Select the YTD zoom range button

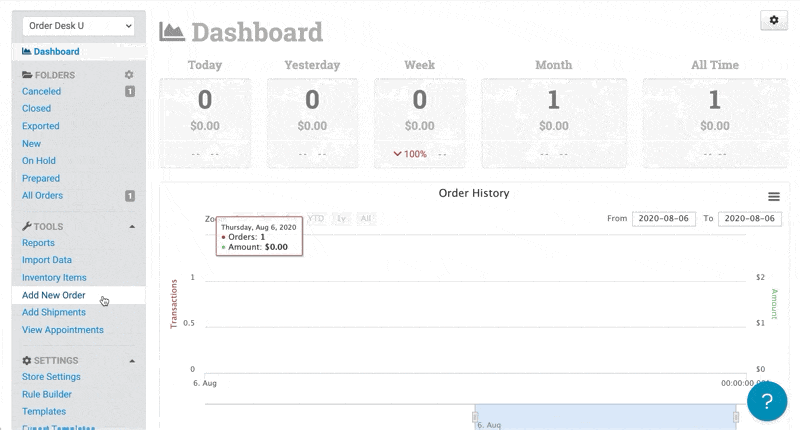click(x=316, y=218)
